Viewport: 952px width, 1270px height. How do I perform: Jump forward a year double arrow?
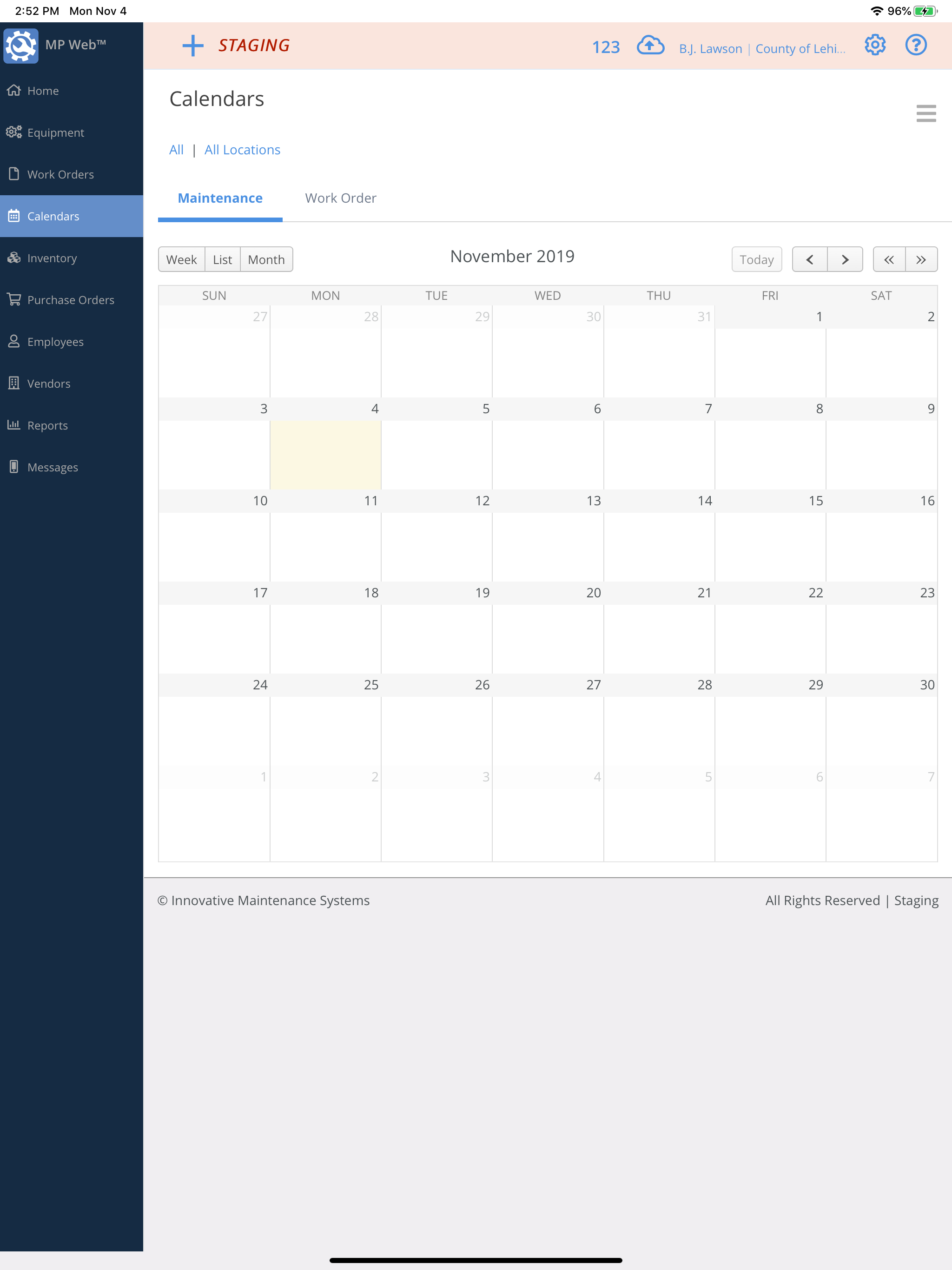[922, 259]
